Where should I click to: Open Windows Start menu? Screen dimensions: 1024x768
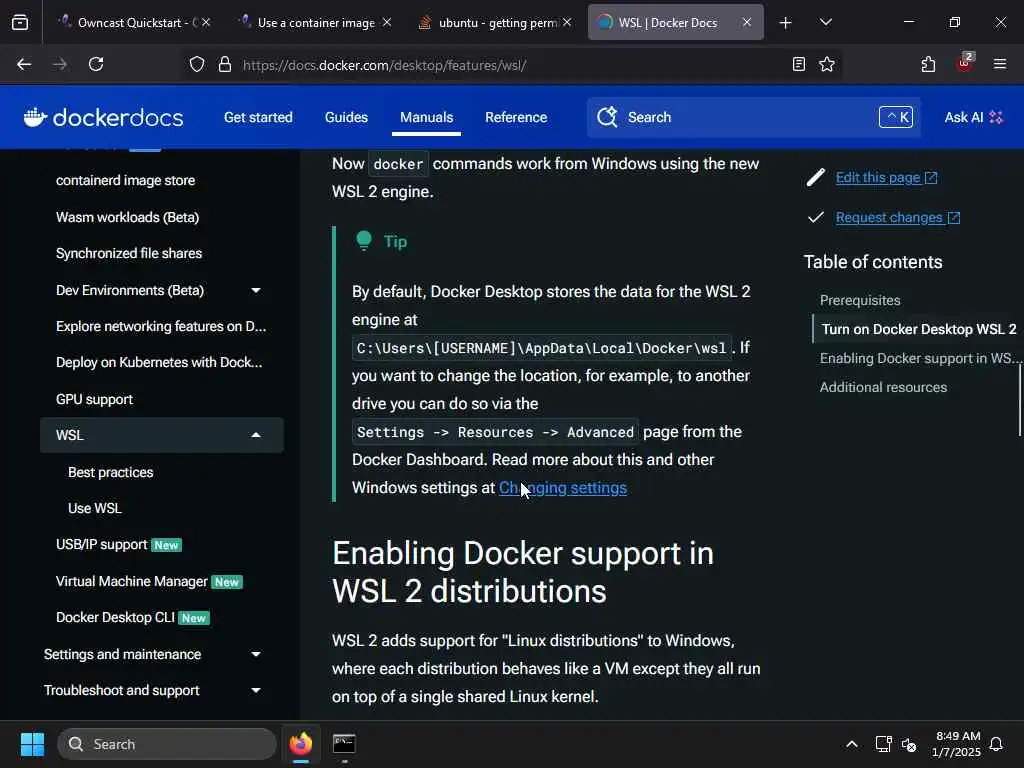32,744
